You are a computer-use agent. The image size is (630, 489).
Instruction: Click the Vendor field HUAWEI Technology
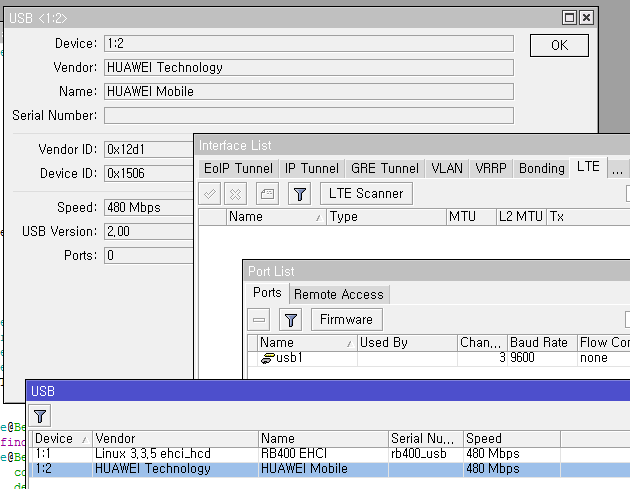(309, 68)
